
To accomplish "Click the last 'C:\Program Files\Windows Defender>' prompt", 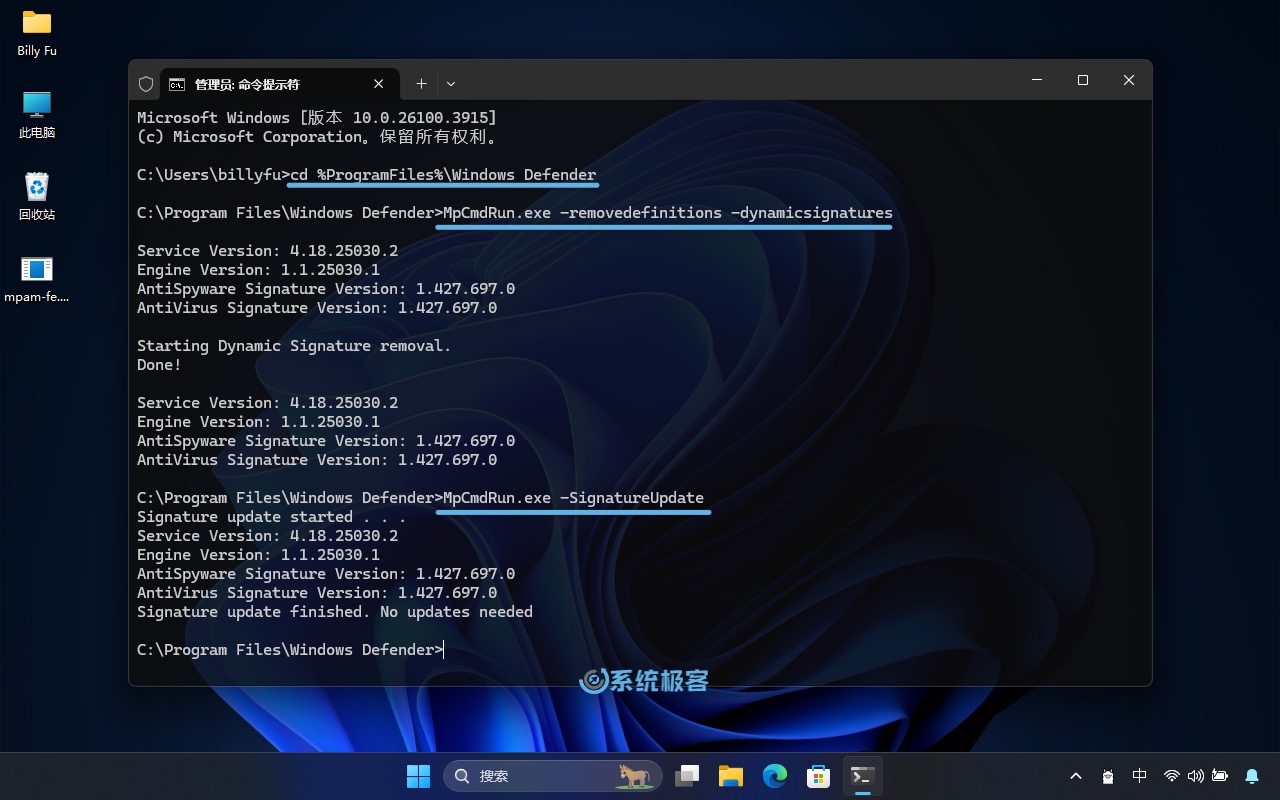I will click(290, 650).
